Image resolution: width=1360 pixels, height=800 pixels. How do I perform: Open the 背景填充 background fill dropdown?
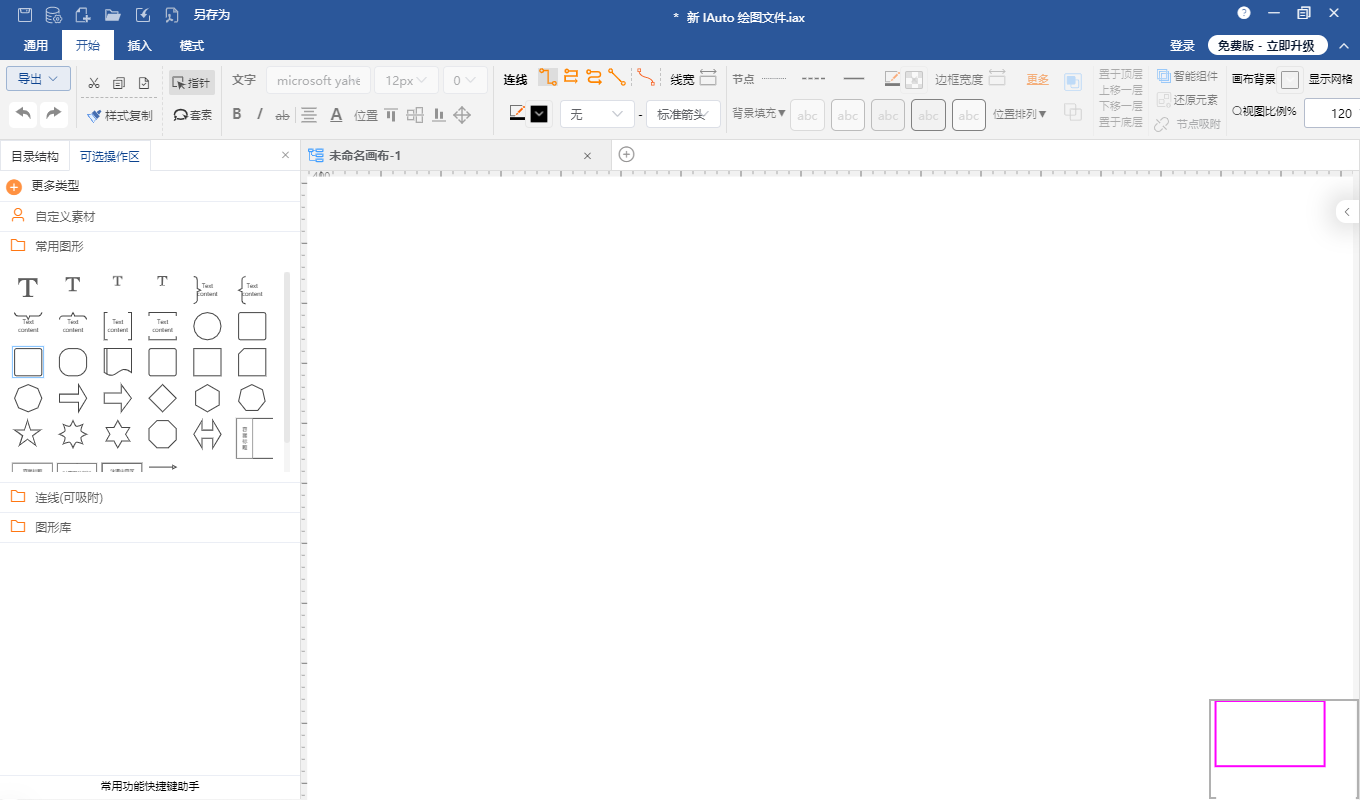(x=759, y=113)
